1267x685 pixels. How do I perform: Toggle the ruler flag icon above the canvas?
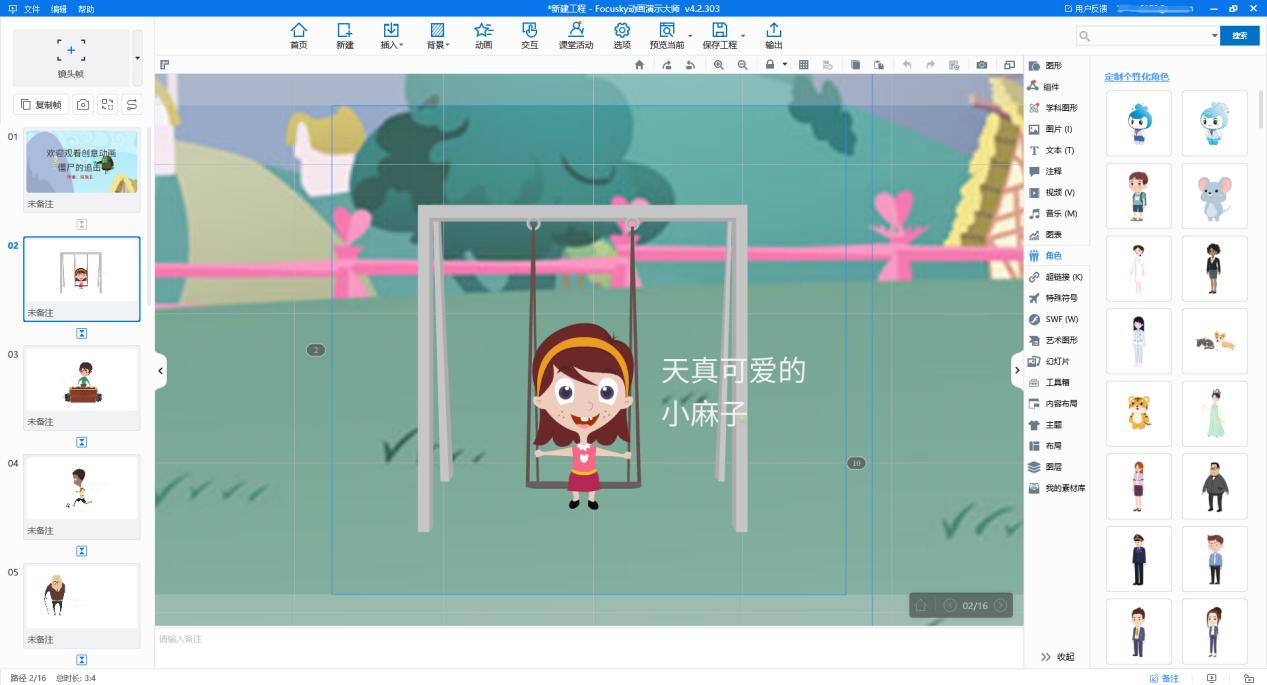tap(165, 64)
